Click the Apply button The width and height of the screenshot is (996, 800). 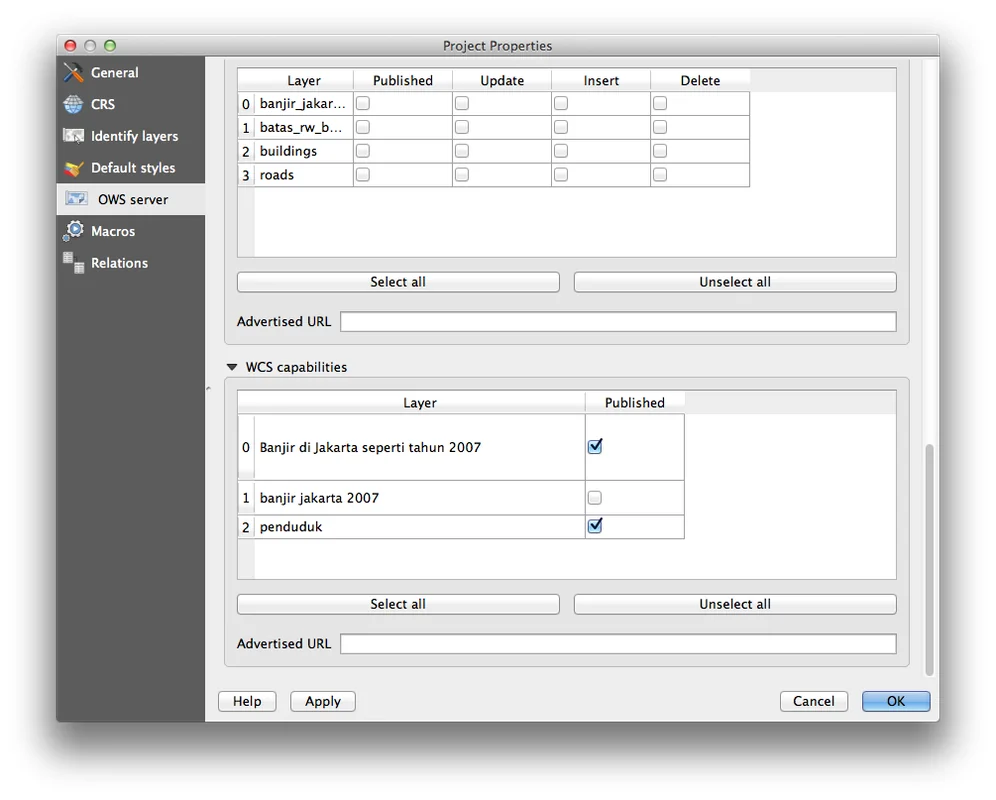323,701
